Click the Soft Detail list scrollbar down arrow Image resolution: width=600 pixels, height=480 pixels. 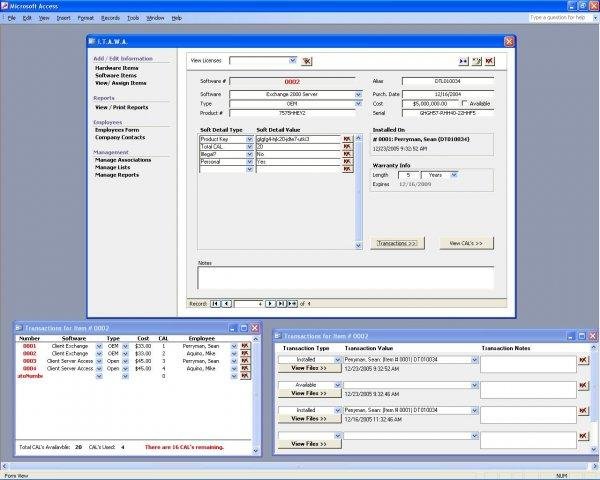[359, 246]
